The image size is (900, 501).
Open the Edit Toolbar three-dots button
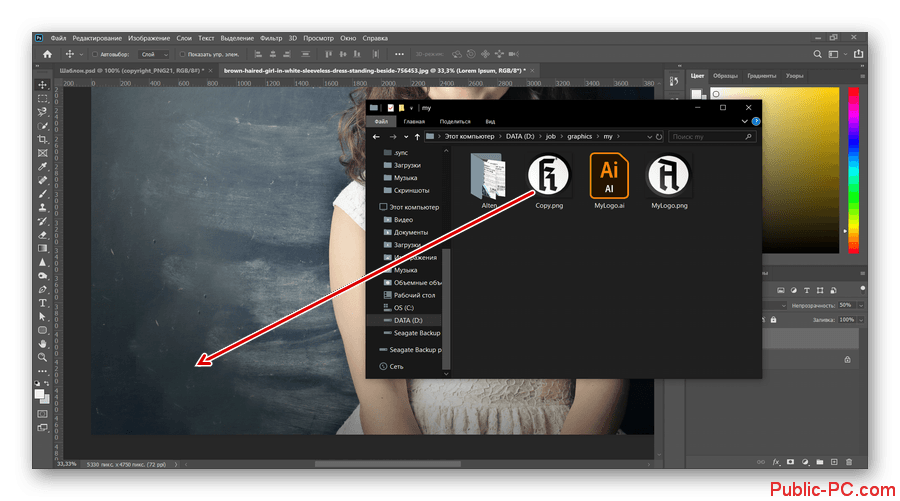(42, 371)
